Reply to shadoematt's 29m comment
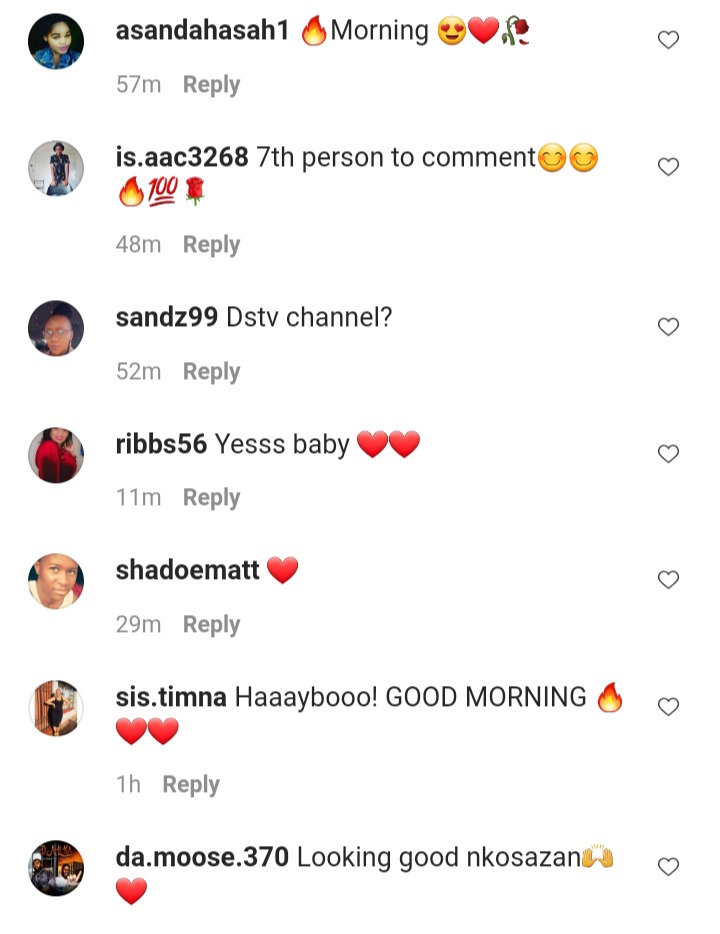Viewport: 720px width, 934px height. pos(211,625)
